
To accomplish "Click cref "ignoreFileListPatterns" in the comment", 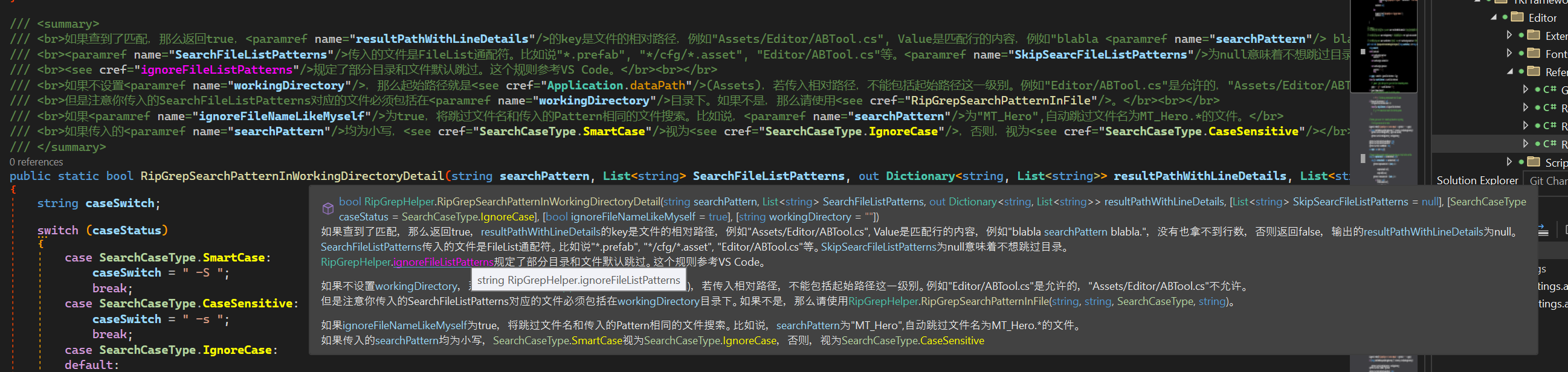I will (217, 70).
